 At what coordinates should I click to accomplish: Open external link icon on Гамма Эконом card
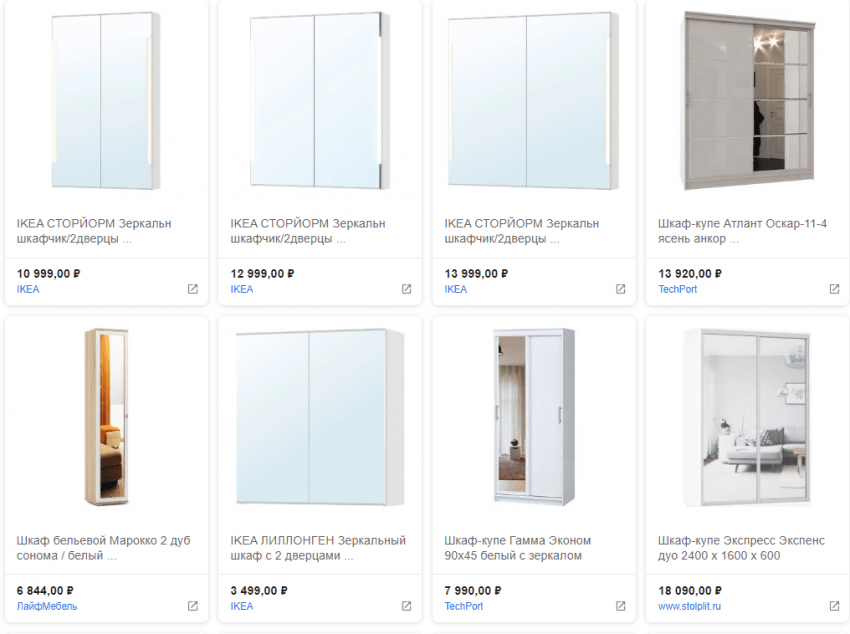coord(620,606)
